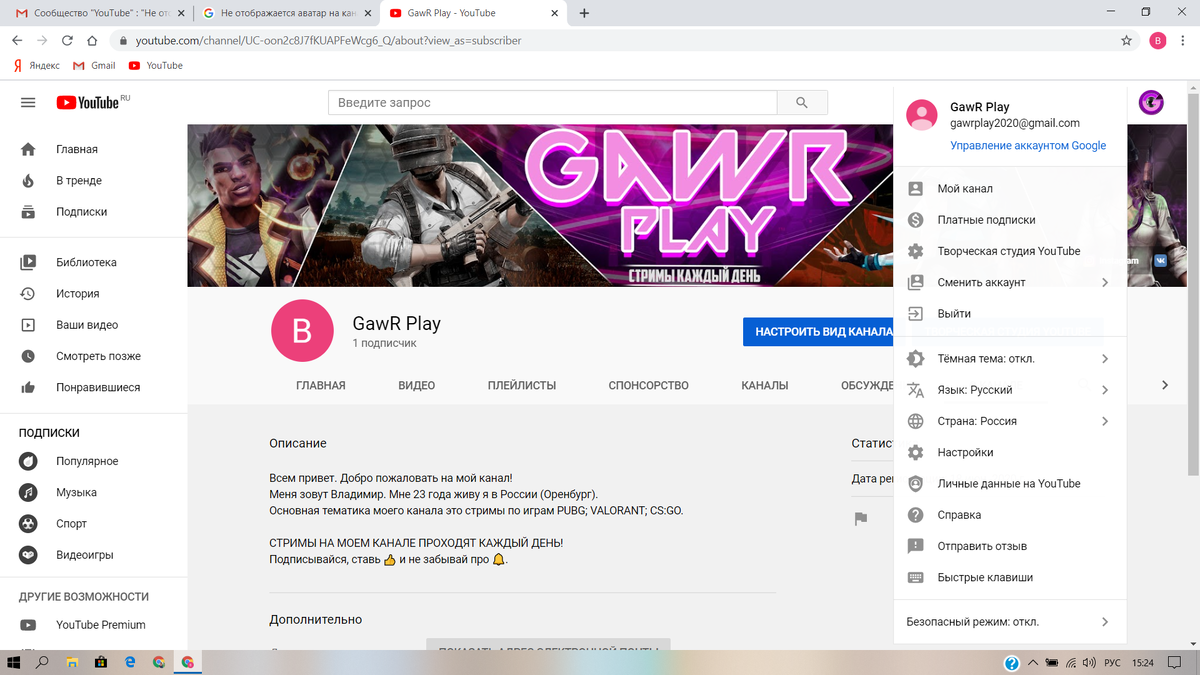This screenshot has width=1200, height=675.
Task: Expand Безопасный режим: откл. option
Action: tap(1104, 622)
